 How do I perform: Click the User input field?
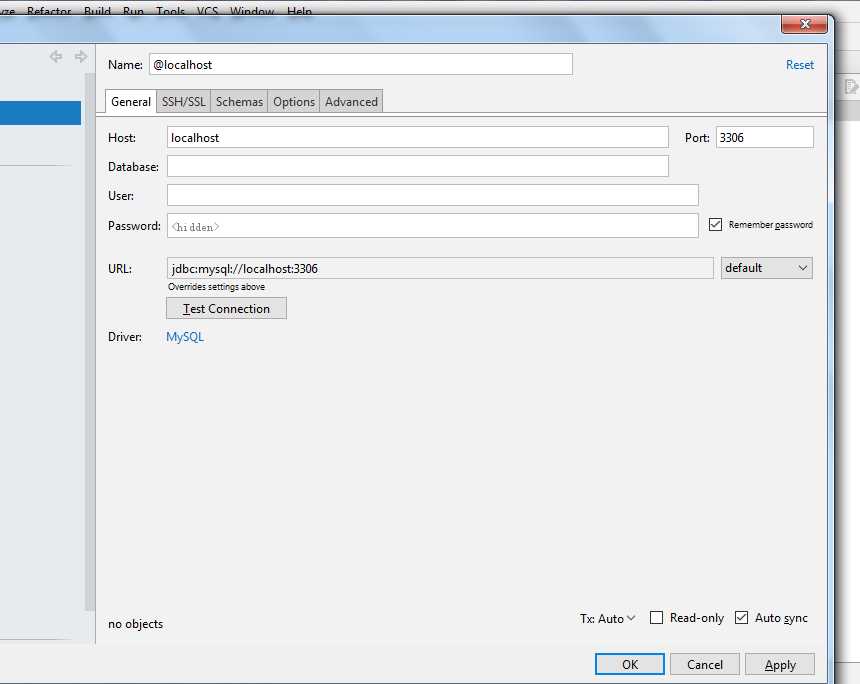[433, 195]
